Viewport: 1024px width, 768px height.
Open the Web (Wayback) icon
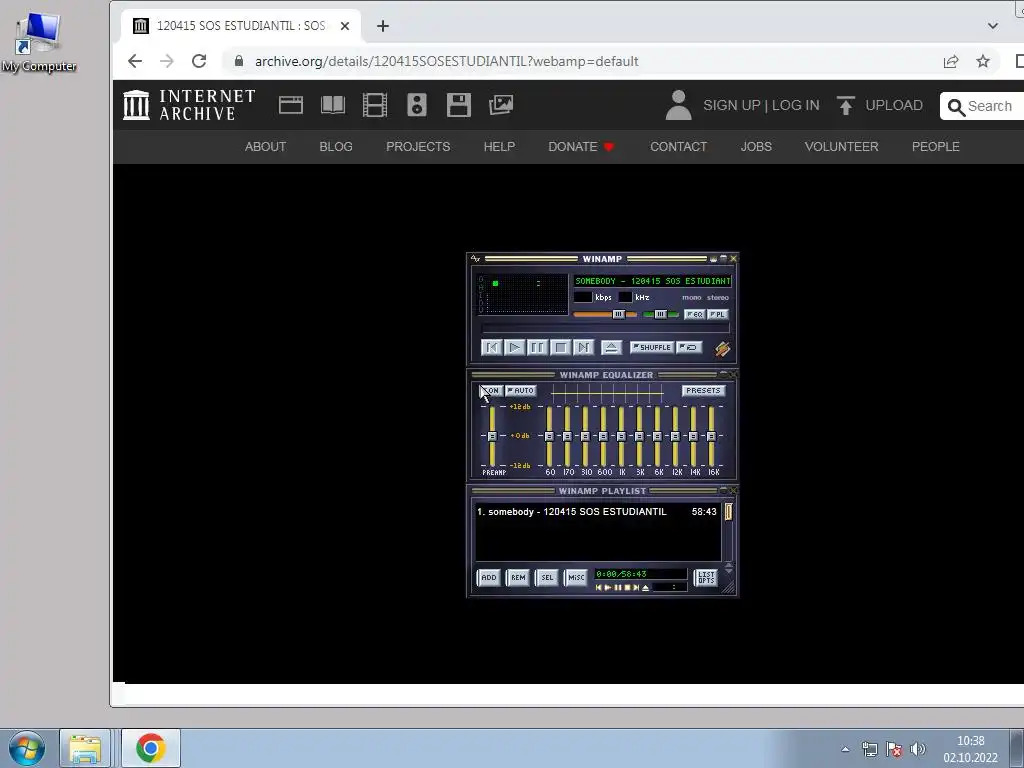point(291,105)
